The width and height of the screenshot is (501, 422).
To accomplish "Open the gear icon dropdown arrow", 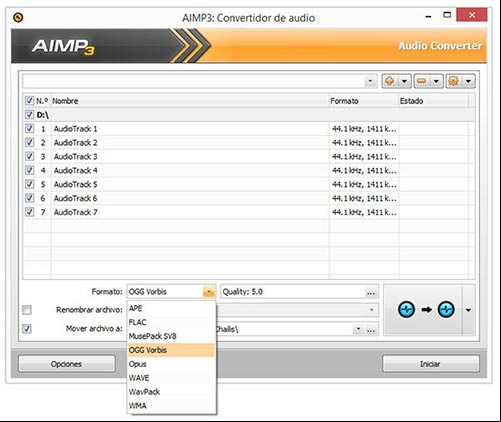I will pyautogui.click(x=468, y=81).
